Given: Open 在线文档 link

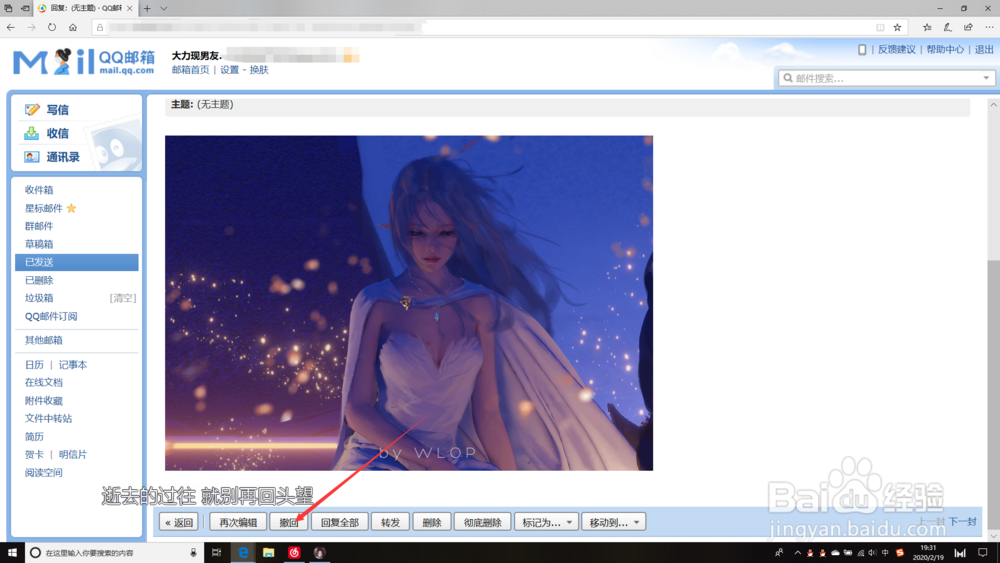Looking at the screenshot, I should click(x=43, y=383).
